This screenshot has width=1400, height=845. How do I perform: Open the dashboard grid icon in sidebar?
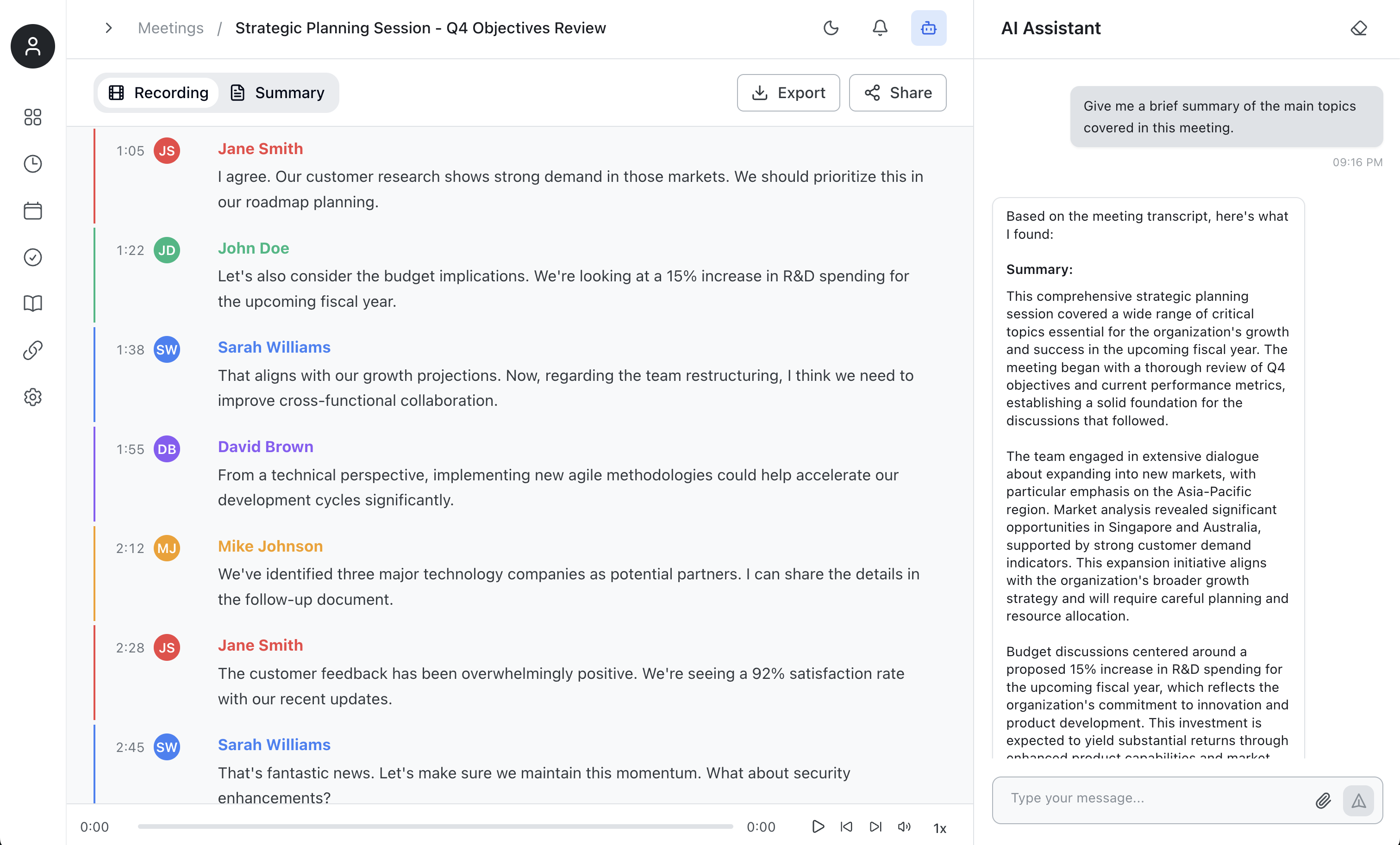33,118
